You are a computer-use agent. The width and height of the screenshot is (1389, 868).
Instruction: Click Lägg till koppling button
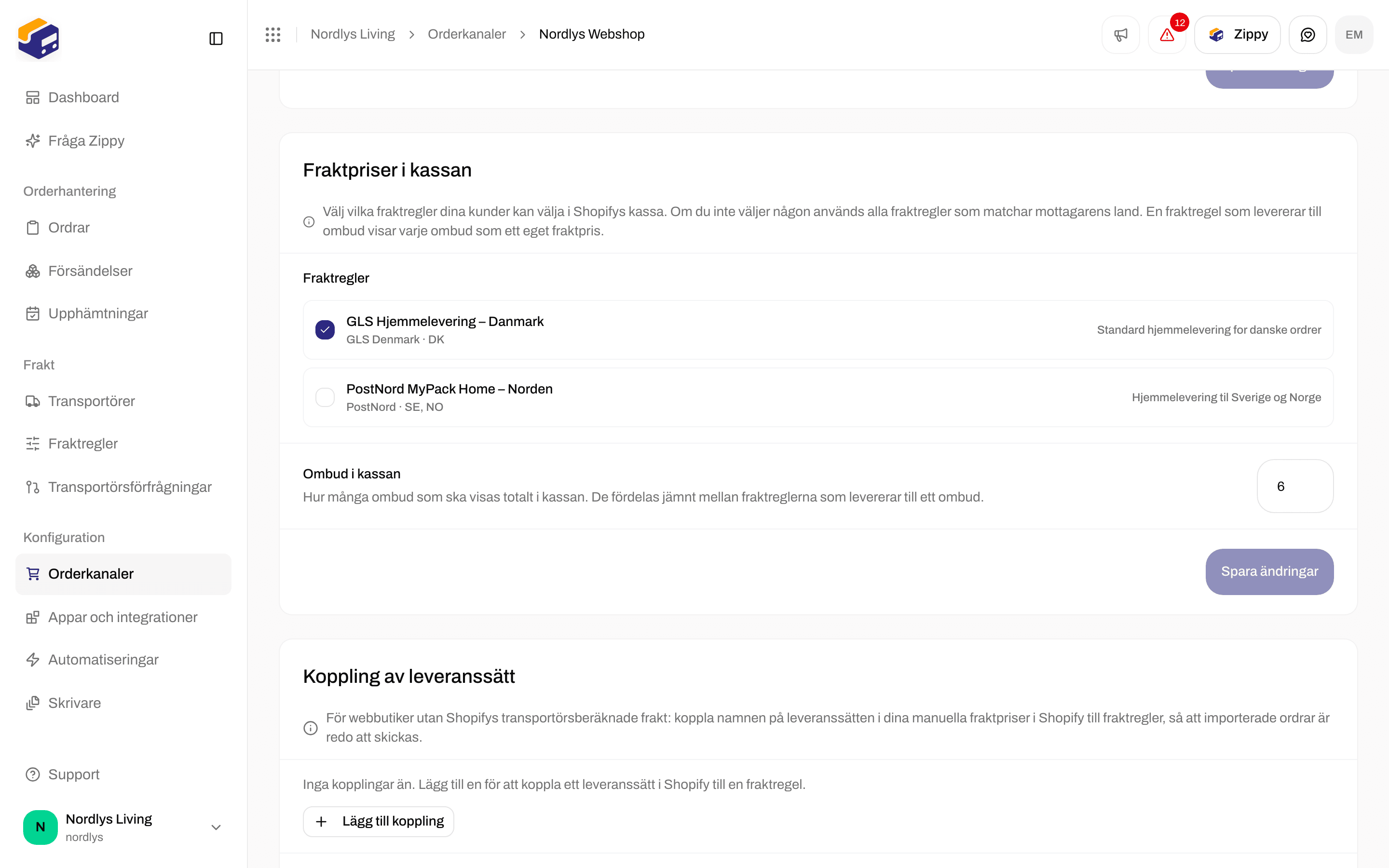(378, 822)
